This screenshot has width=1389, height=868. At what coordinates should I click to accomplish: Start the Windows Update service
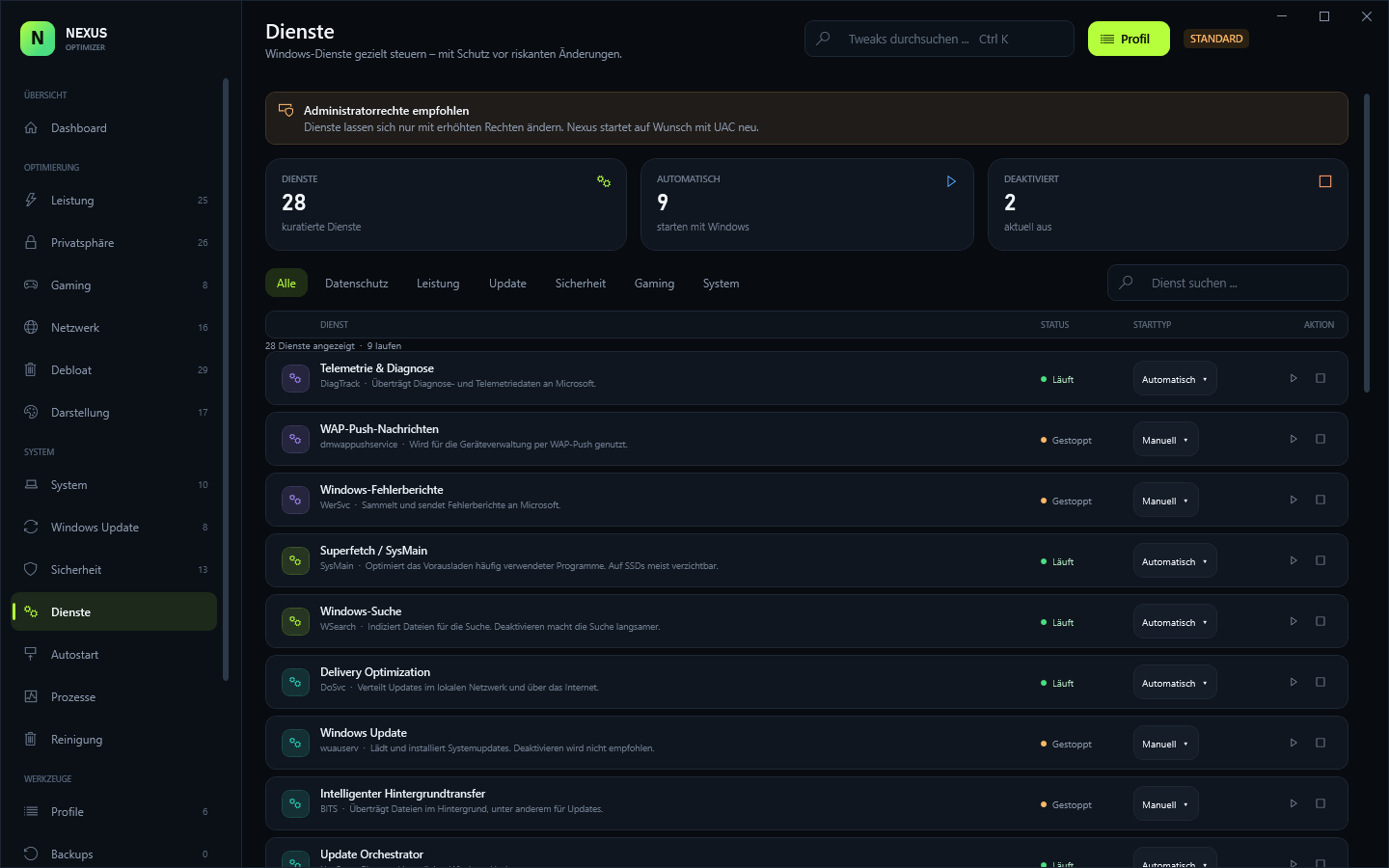point(1294,743)
